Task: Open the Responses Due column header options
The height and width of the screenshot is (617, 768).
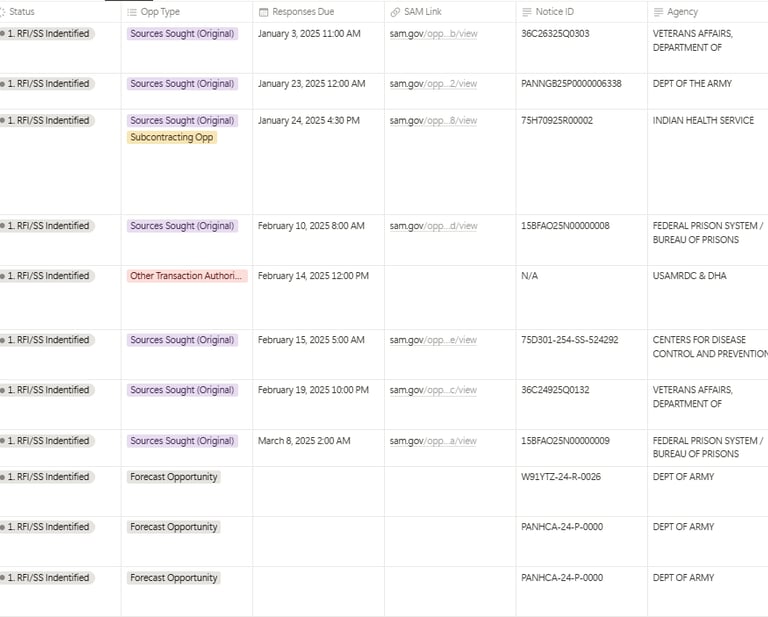Action: [303, 12]
